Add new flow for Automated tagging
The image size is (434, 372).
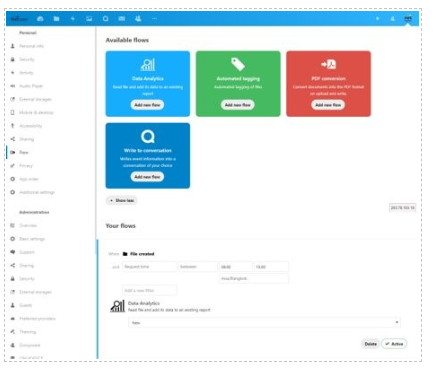(x=238, y=105)
